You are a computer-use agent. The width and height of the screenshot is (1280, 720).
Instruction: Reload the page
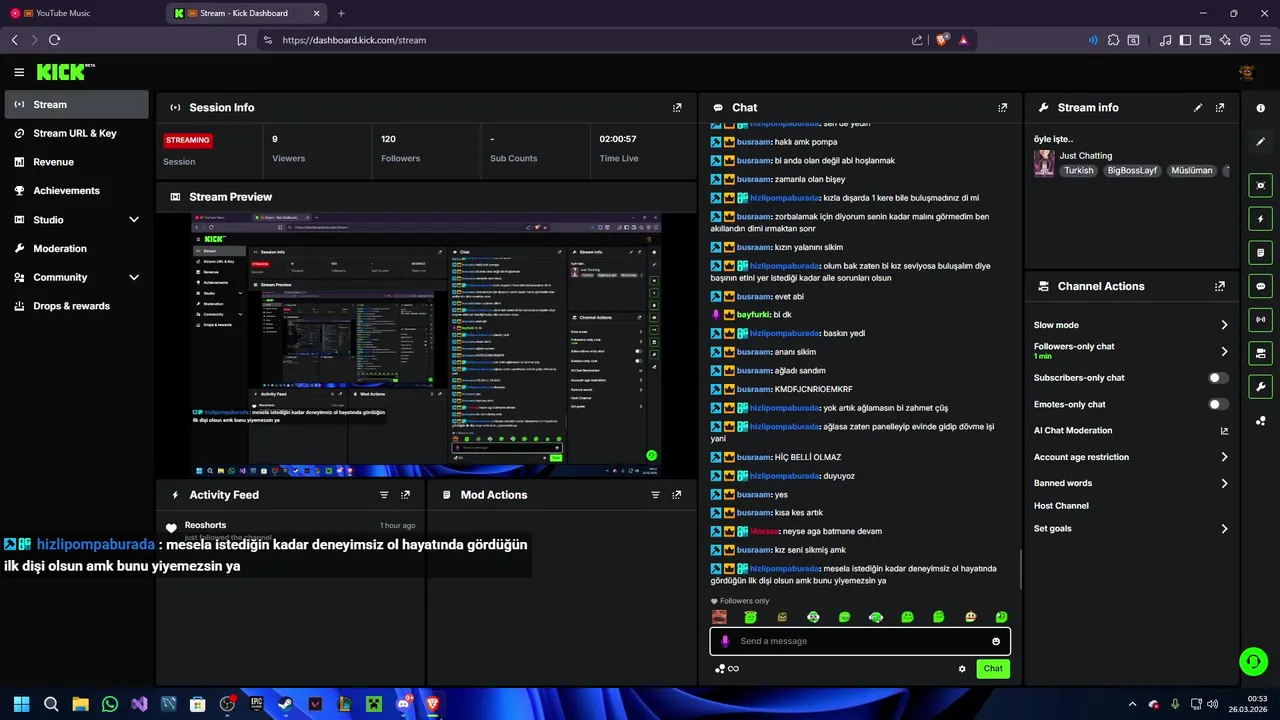[54, 40]
